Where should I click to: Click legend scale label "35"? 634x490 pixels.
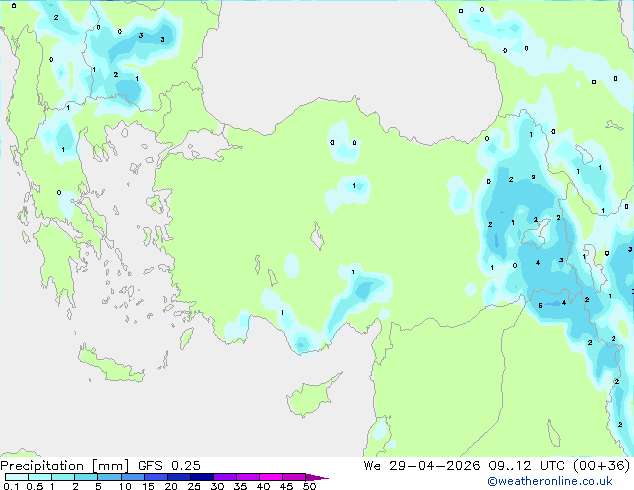[x=240, y=486]
